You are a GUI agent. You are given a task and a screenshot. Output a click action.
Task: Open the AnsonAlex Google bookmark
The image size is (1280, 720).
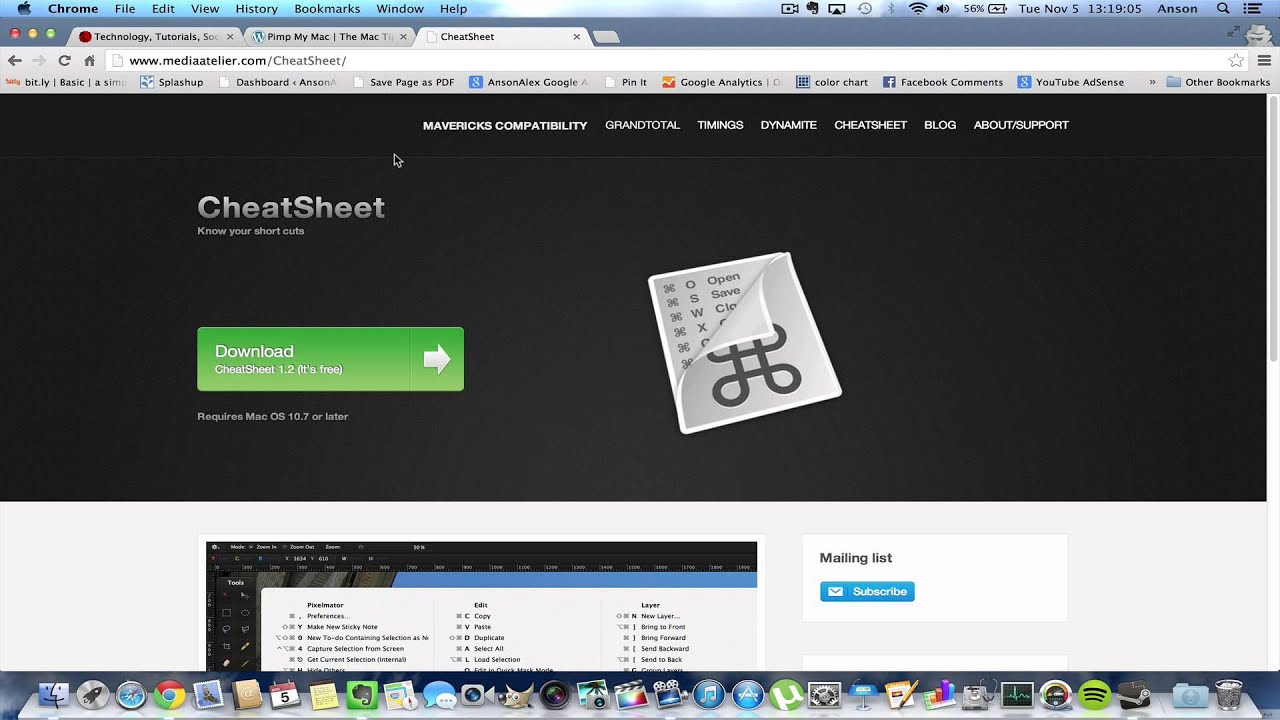point(528,82)
